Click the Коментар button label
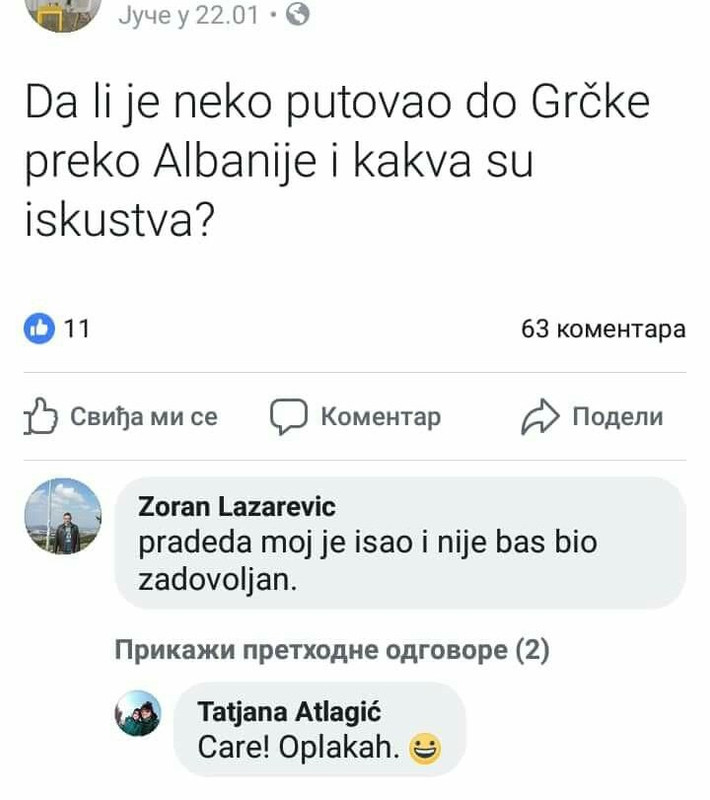710x800 pixels. click(381, 416)
